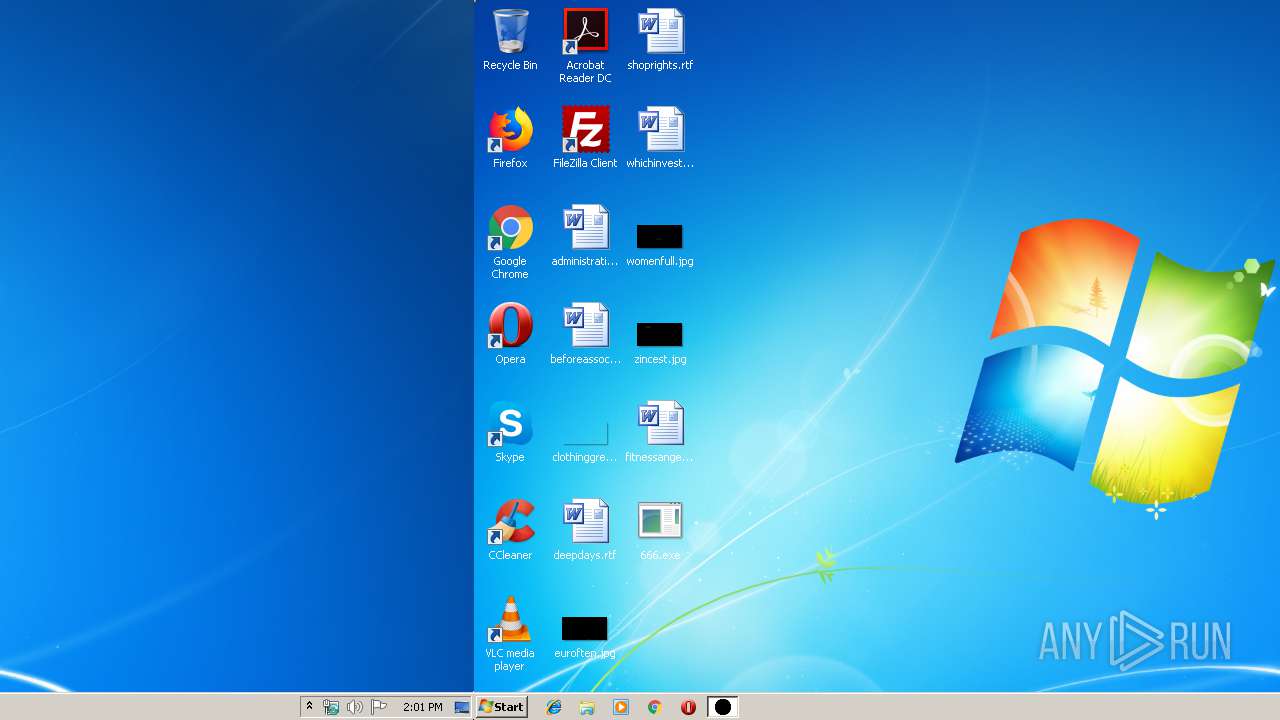
Task: Launch Internet Explorer from the taskbar
Action: tap(553, 707)
